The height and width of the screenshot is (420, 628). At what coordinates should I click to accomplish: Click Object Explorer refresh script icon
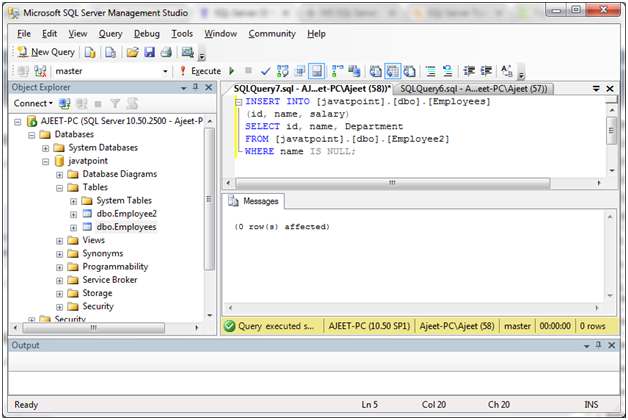tap(132, 104)
